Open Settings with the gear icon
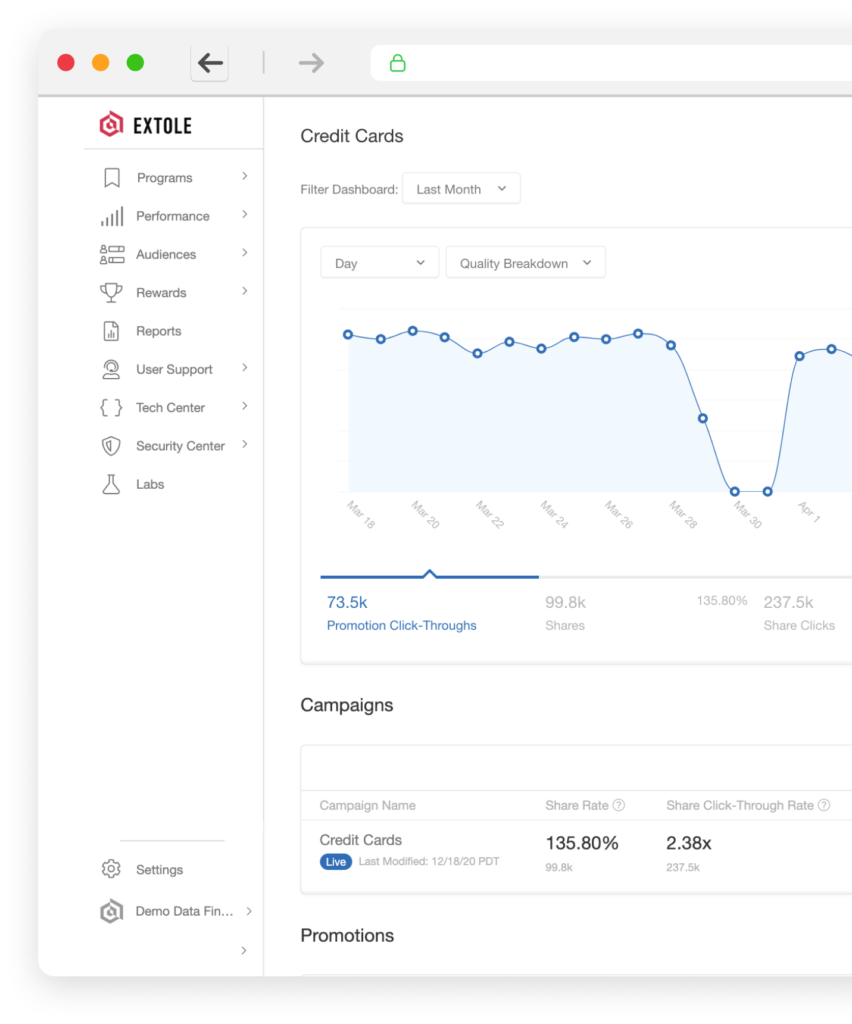Image resolution: width=852 pixels, height=1024 pixels. tap(112, 869)
